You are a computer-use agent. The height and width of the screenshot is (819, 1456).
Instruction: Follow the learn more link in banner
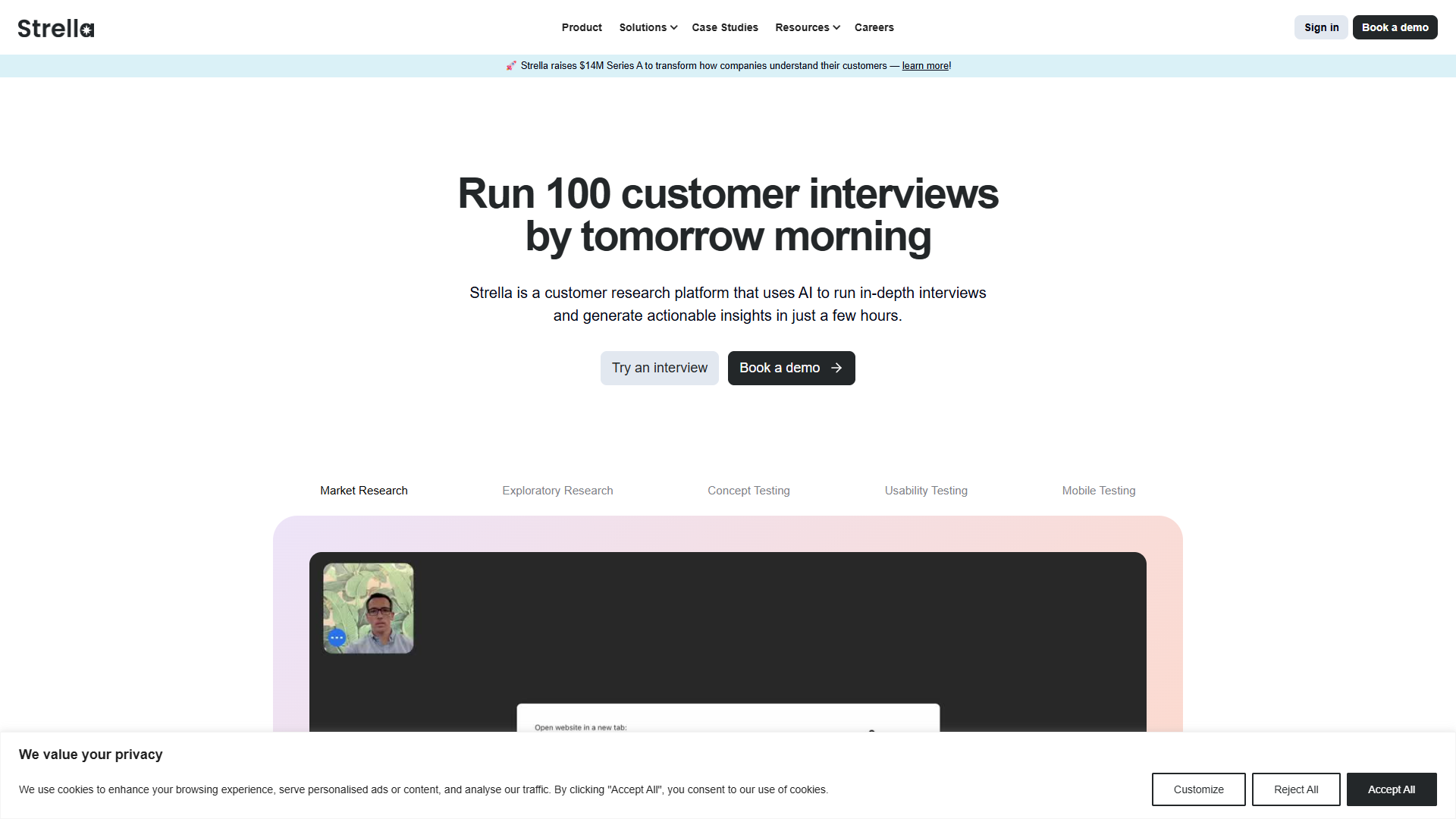(x=925, y=66)
